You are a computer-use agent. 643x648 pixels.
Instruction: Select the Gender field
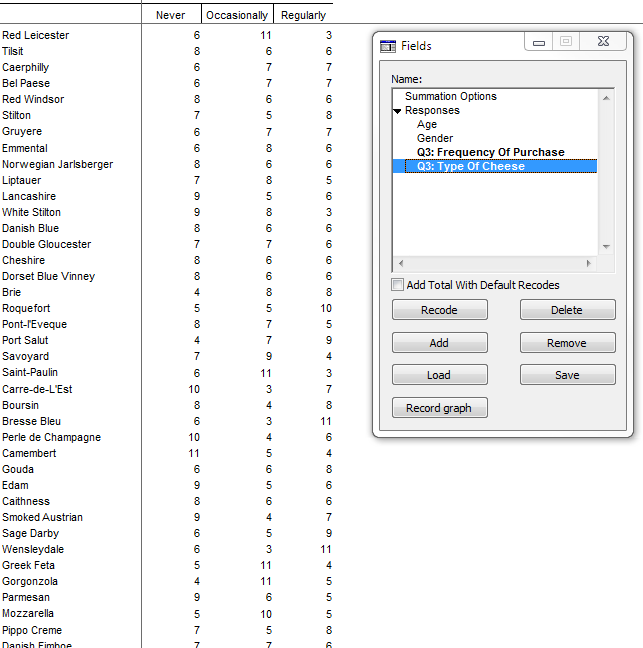coord(435,139)
